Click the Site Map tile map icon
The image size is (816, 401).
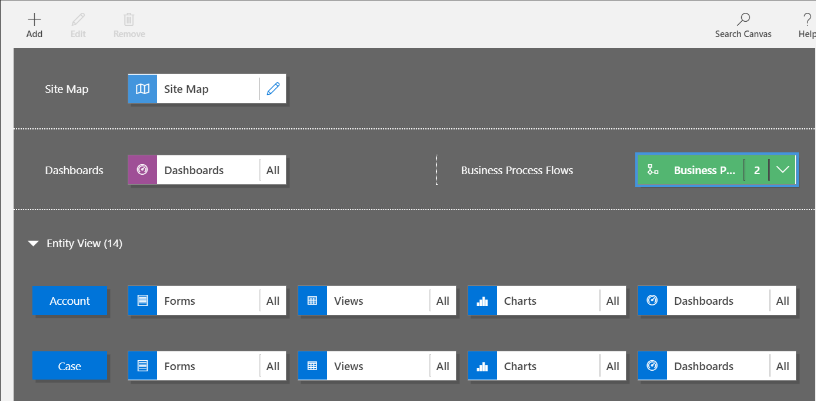[x=143, y=89]
